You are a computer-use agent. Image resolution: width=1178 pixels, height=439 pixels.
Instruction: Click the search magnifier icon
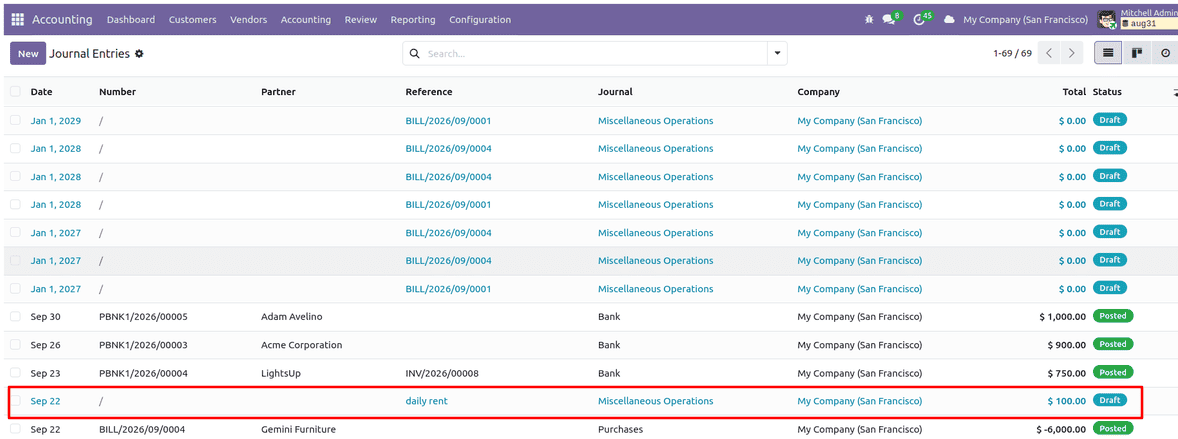tap(415, 54)
